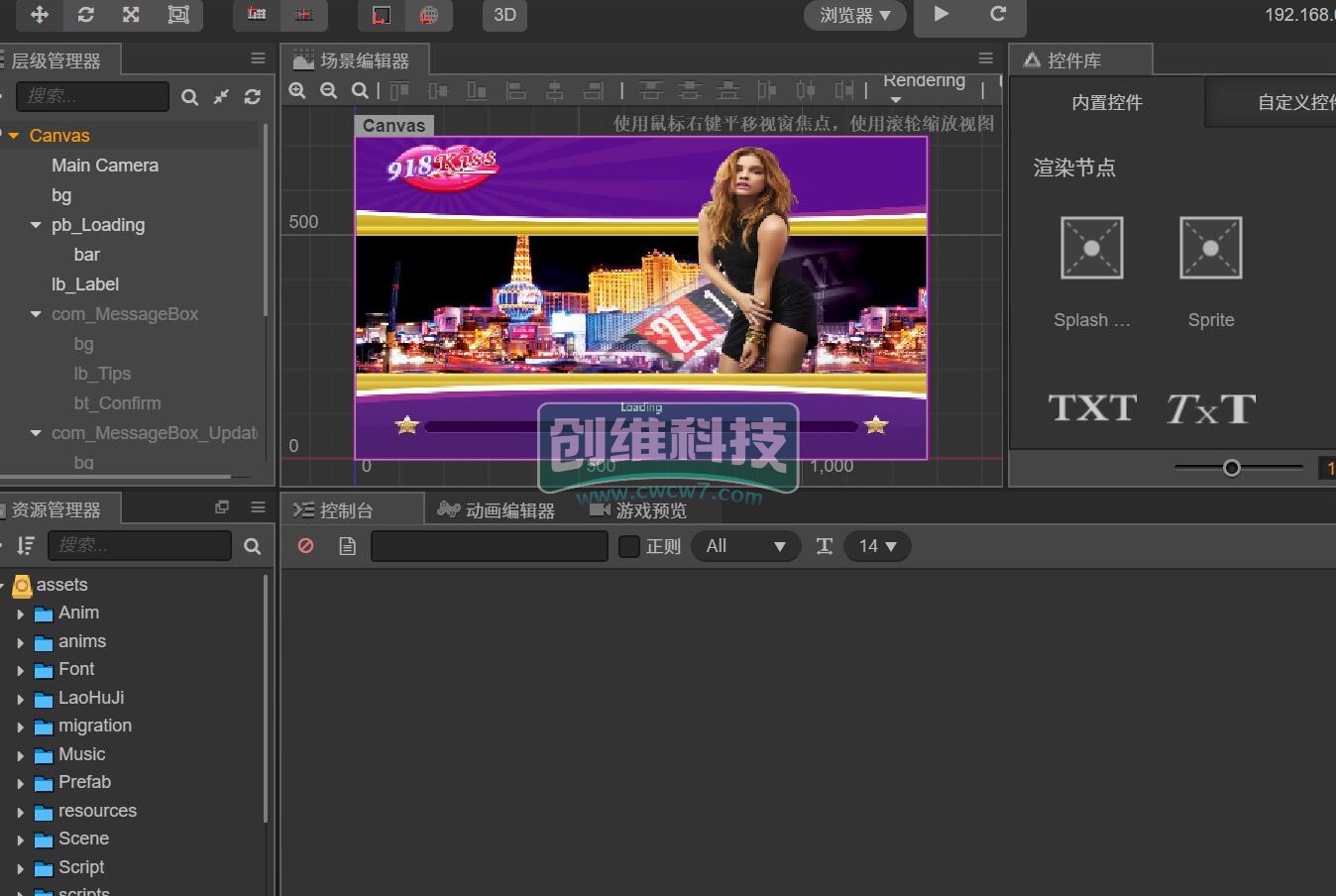
Task: Clear the console with red clear icon
Action: [x=306, y=546]
